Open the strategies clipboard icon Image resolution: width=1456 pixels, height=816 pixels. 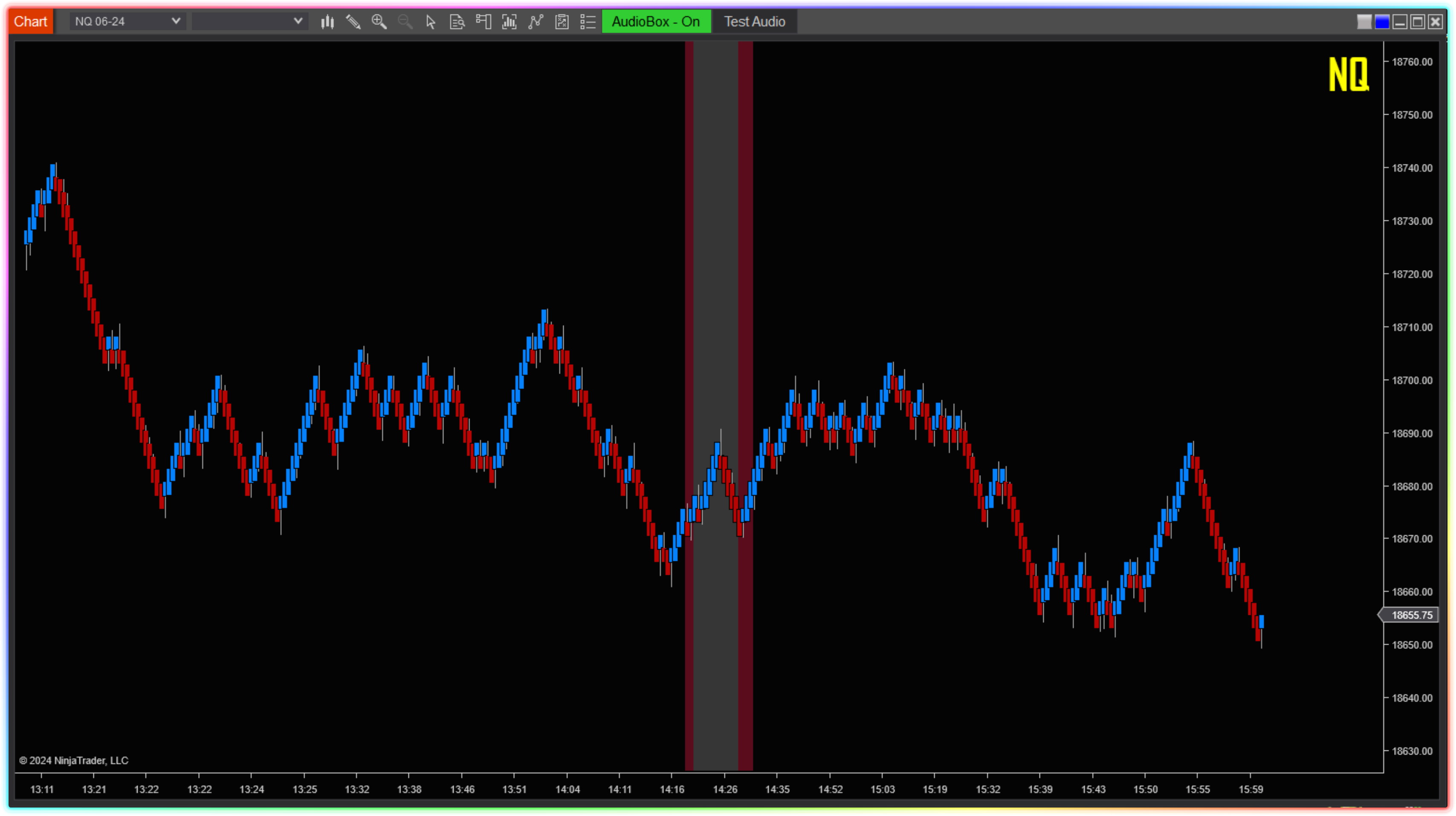562,22
